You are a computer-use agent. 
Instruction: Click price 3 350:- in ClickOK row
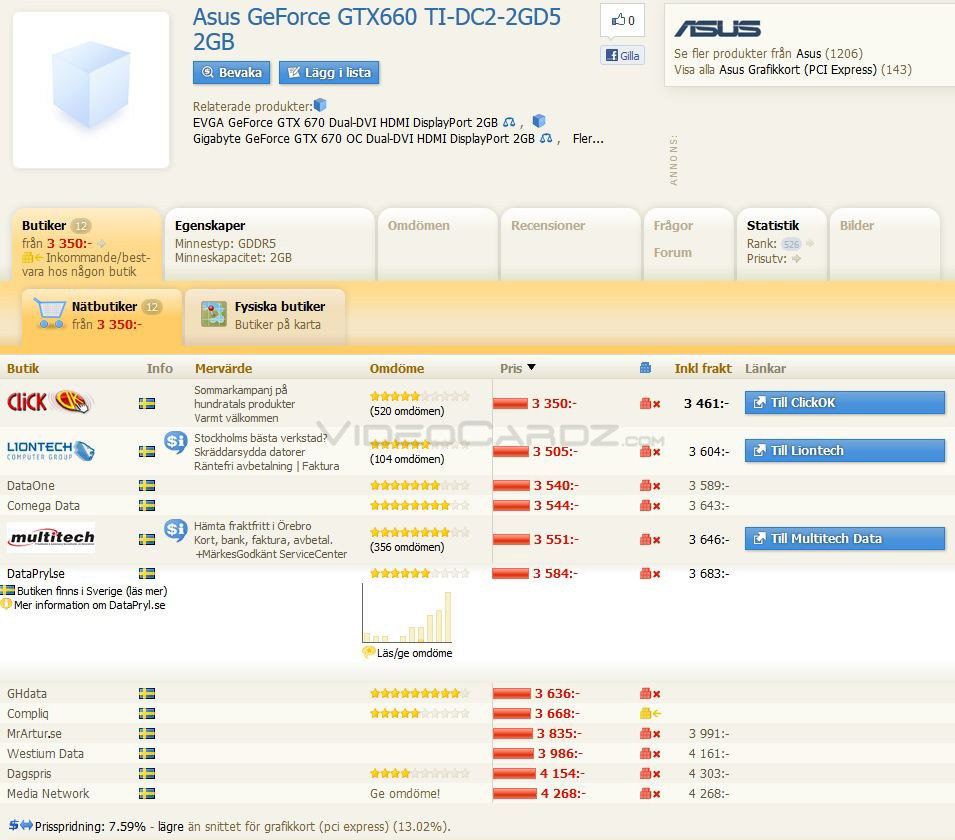(x=554, y=403)
